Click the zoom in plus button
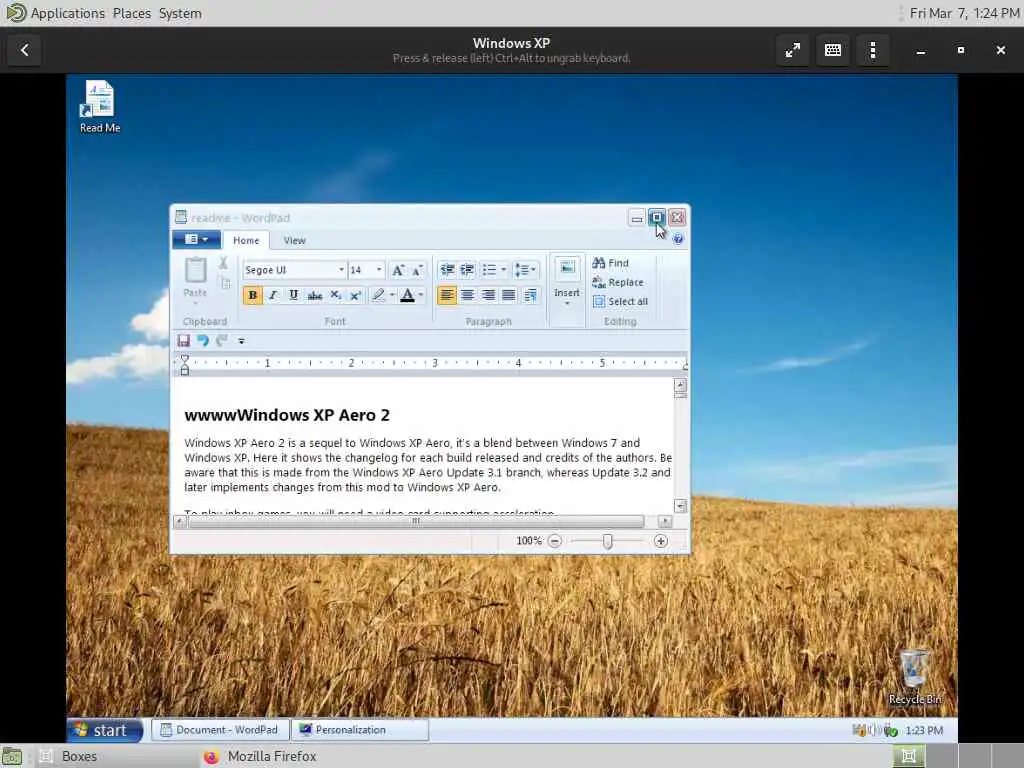Image resolution: width=1024 pixels, height=768 pixels. click(x=661, y=541)
